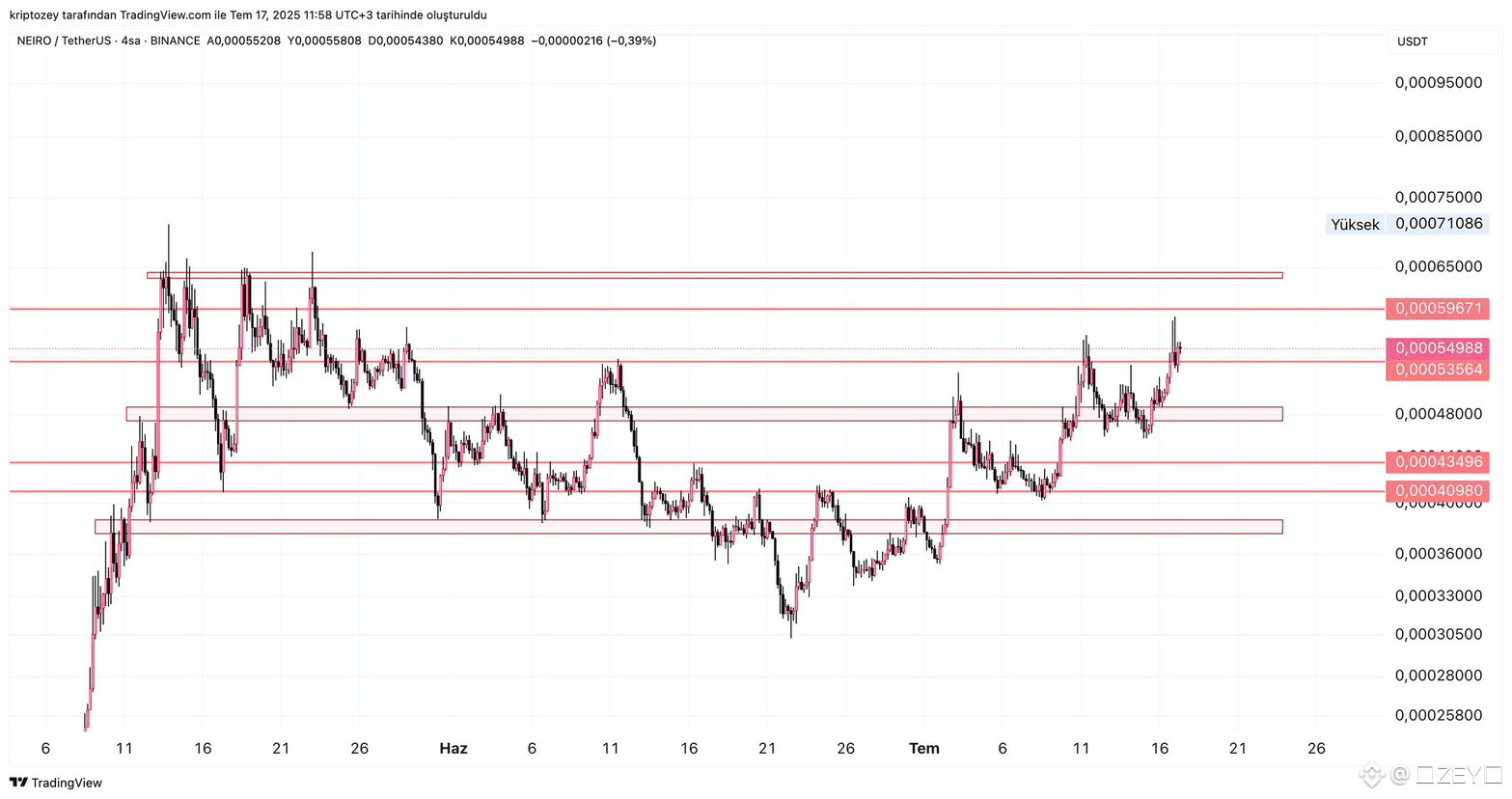Select the 0,00054988 current price tag

click(x=1438, y=348)
